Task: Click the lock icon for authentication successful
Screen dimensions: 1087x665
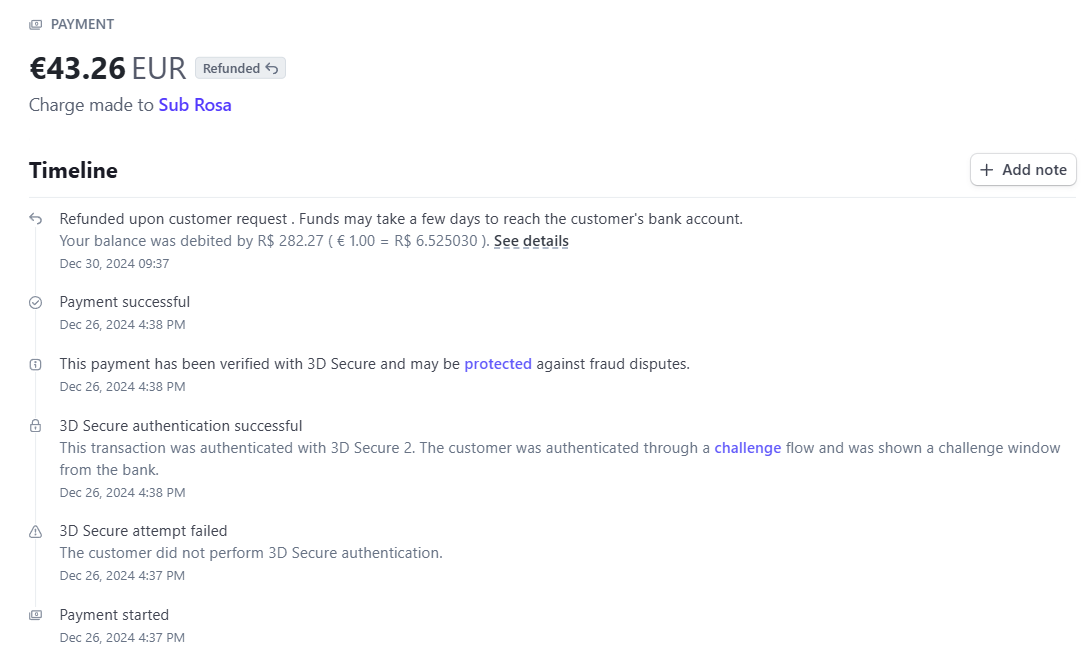Action: coord(35,426)
